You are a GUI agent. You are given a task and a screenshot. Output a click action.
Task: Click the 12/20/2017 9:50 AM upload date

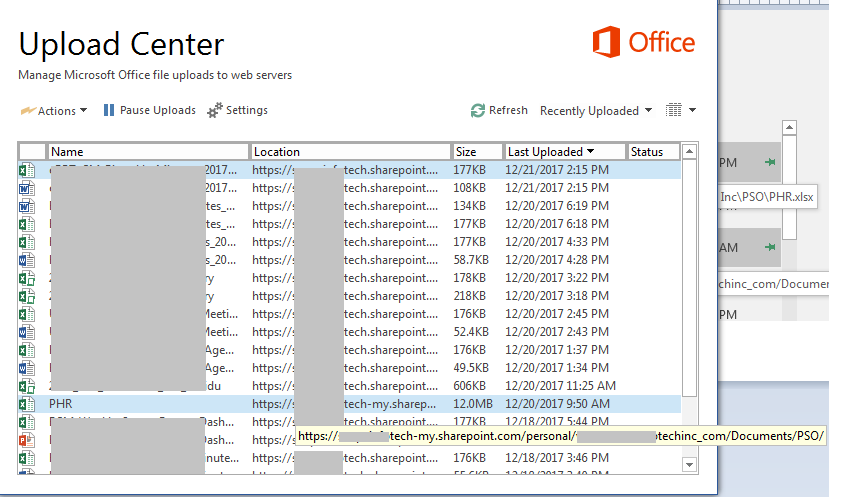tap(557, 404)
